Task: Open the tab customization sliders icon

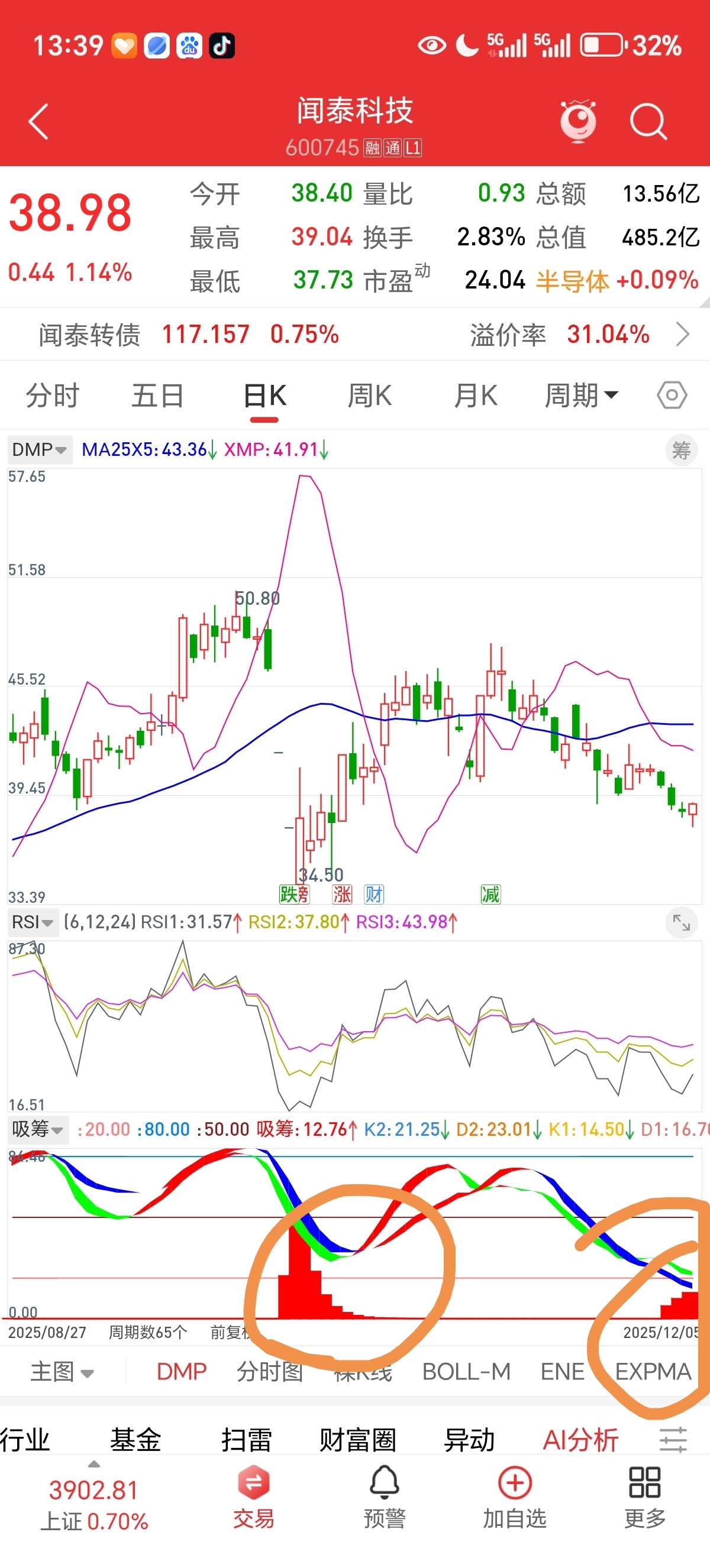Action: tap(673, 1440)
